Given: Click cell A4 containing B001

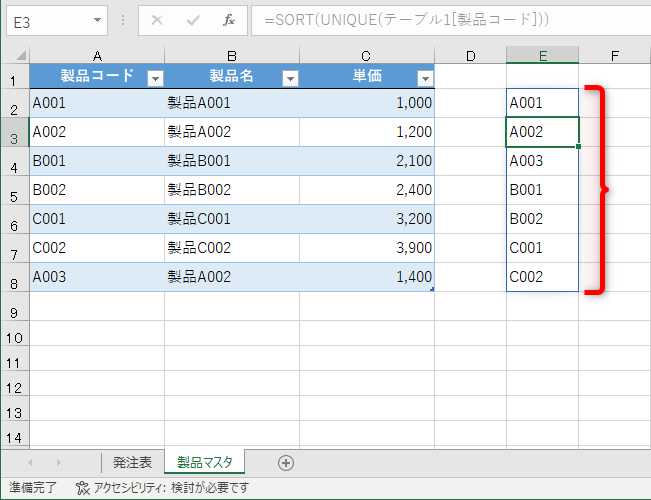Looking at the screenshot, I should point(97,161).
